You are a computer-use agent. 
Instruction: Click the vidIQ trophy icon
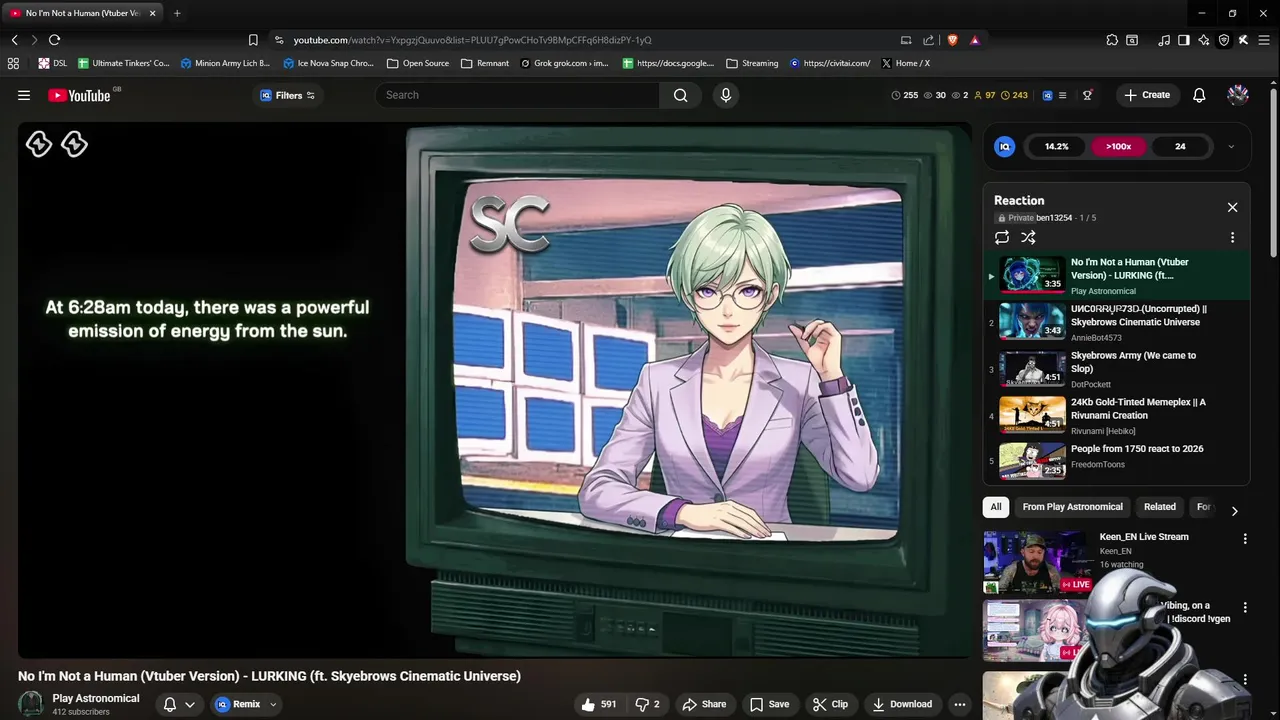click(x=1087, y=95)
